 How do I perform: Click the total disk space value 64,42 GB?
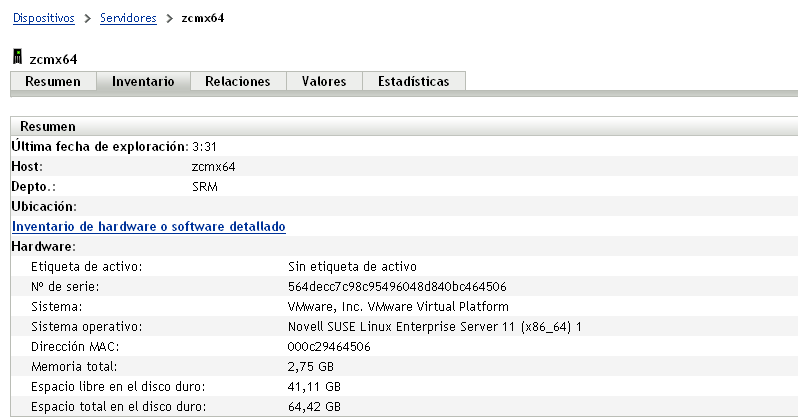314,406
